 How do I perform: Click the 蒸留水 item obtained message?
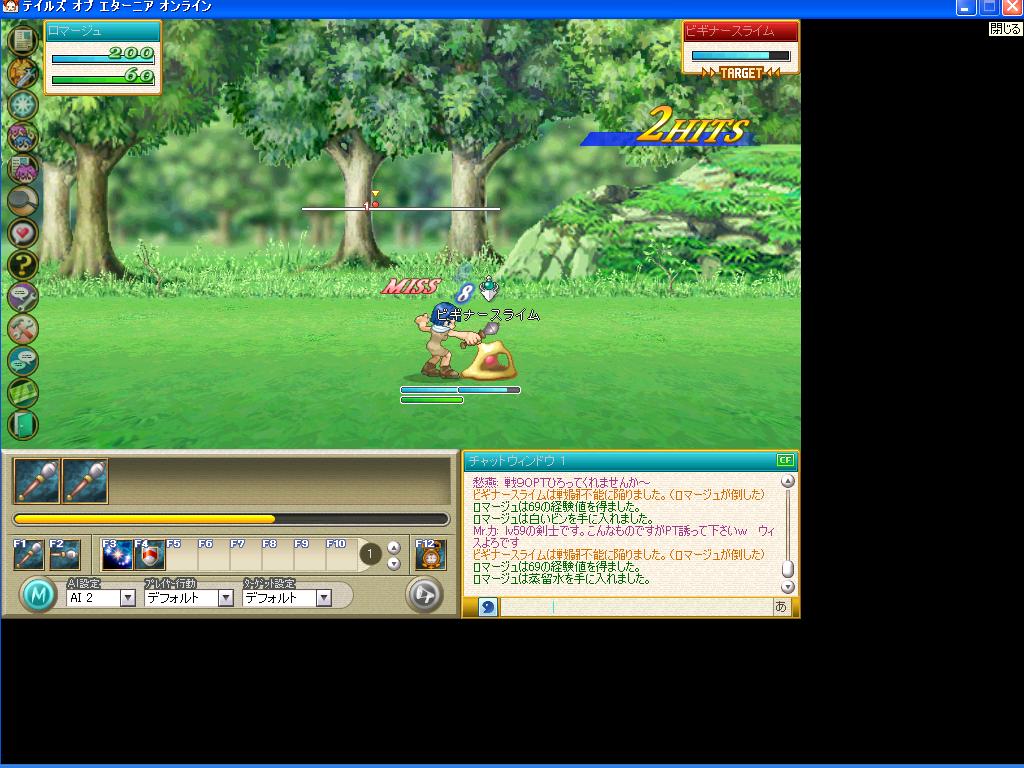(561, 579)
